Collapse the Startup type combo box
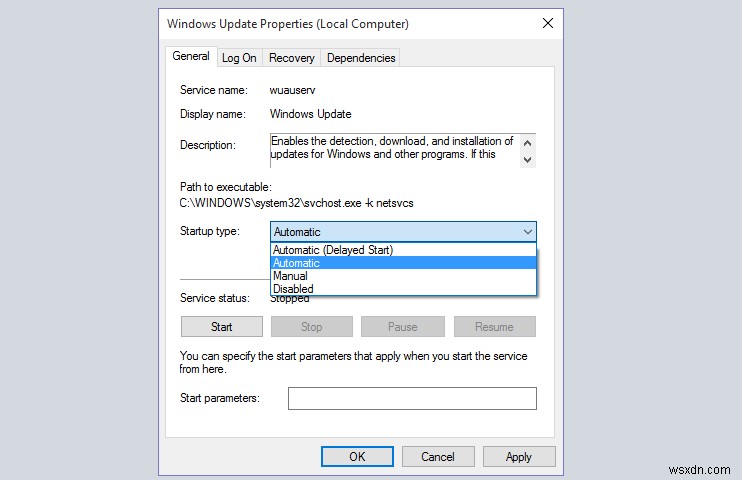The width and height of the screenshot is (742, 480). 528,231
